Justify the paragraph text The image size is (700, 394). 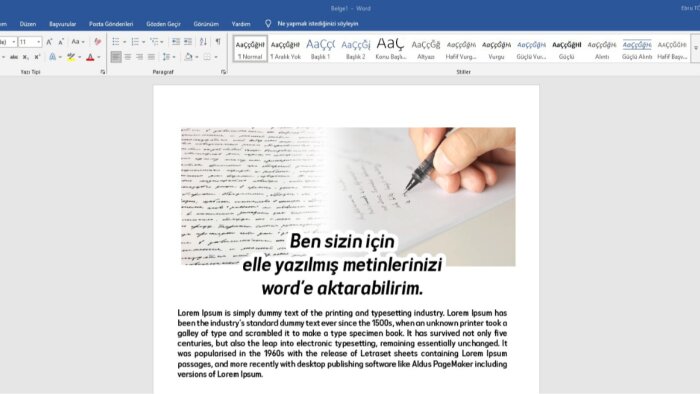tap(151, 57)
